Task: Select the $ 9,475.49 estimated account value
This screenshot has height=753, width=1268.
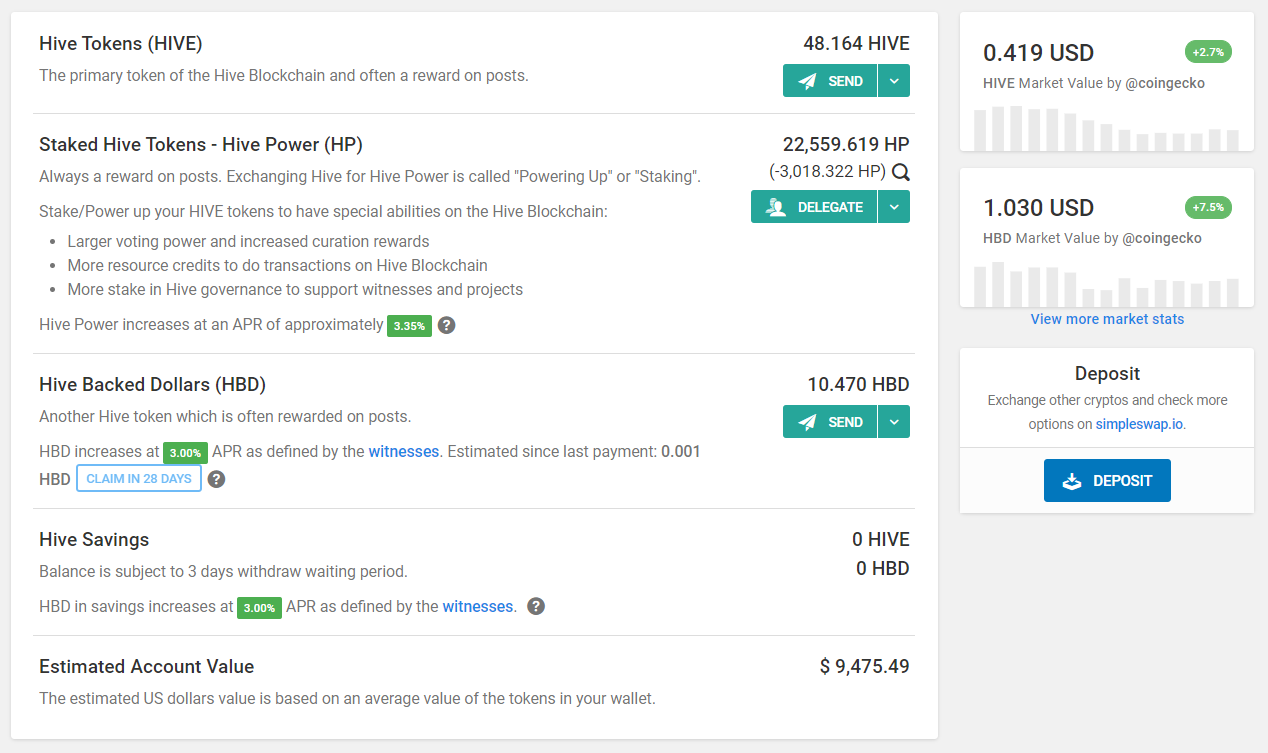Action: tap(864, 666)
